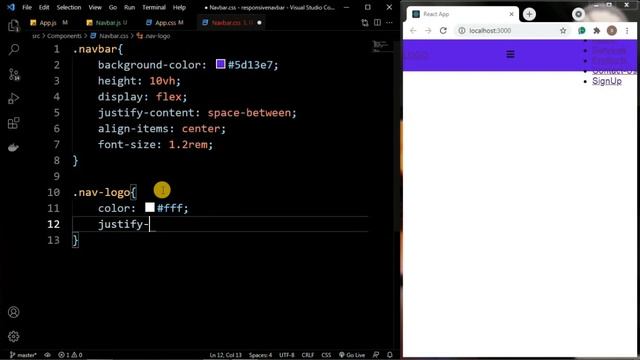Viewport: 640px width, 360px height.
Task: Switch to the App.js editor tab
Action: (x=49, y=23)
